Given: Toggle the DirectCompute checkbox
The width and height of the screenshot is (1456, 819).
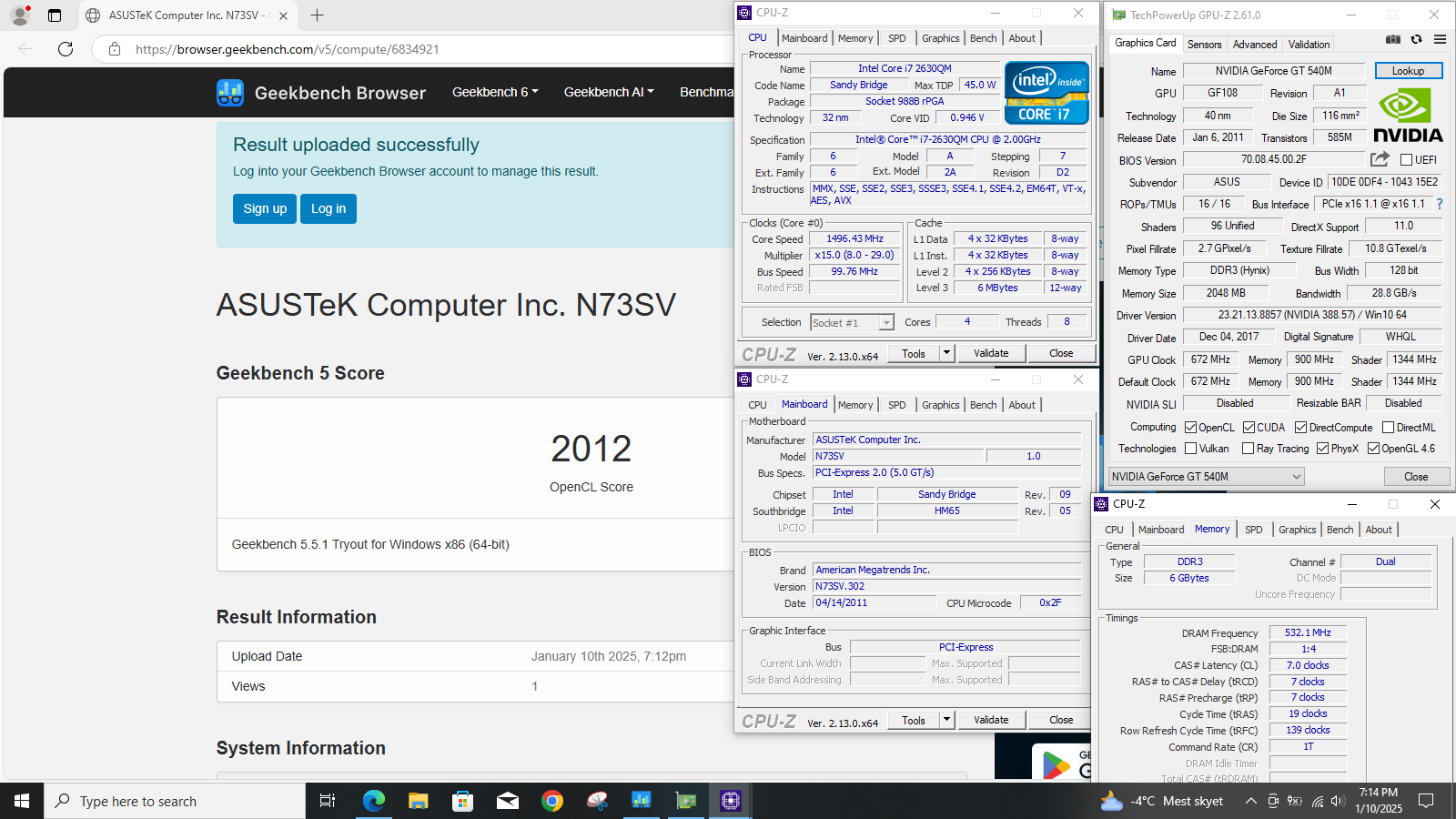Looking at the screenshot, I should 1300,427.
